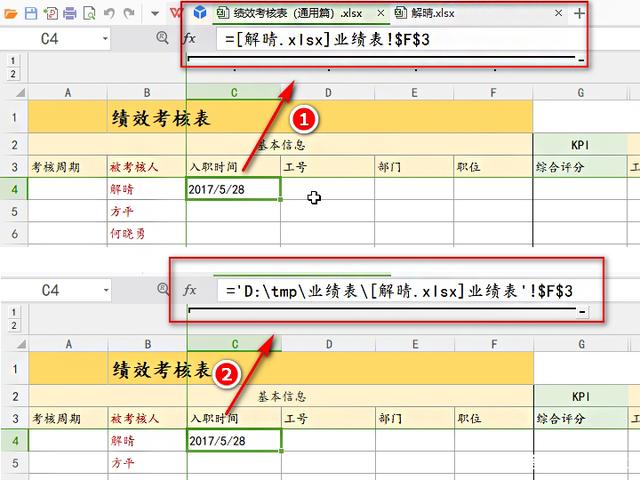Open name box dropdown arrow in lower screenshot
The image size is (640, 480).
tap(106, 290)
